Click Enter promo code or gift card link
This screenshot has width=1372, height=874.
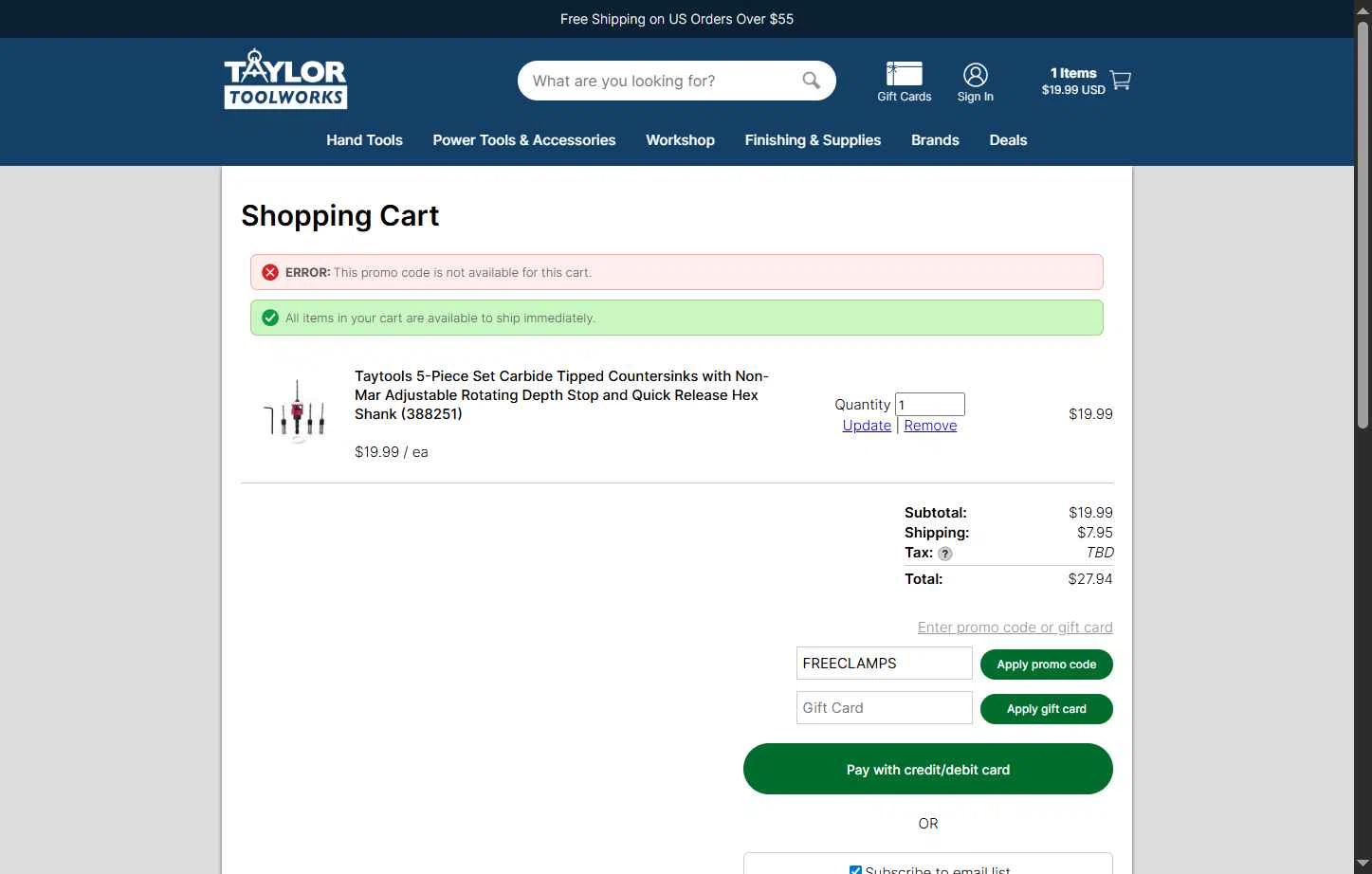coord(1015,628)
